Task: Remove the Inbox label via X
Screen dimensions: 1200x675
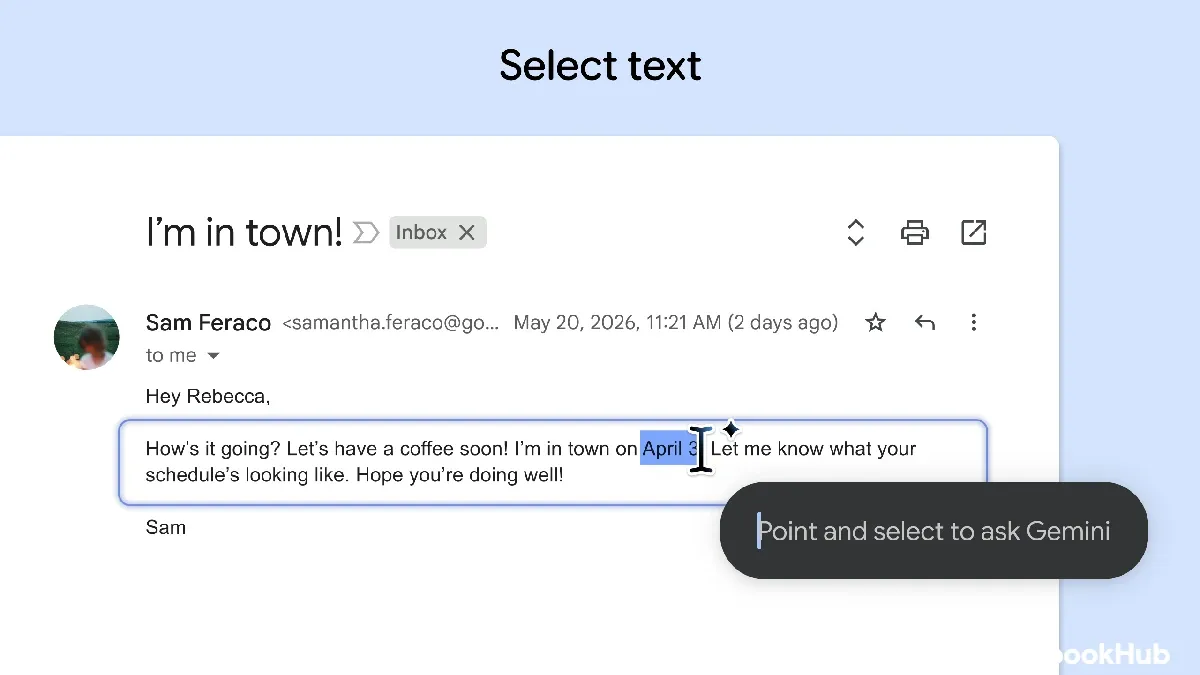Action: tap(466, 232)
